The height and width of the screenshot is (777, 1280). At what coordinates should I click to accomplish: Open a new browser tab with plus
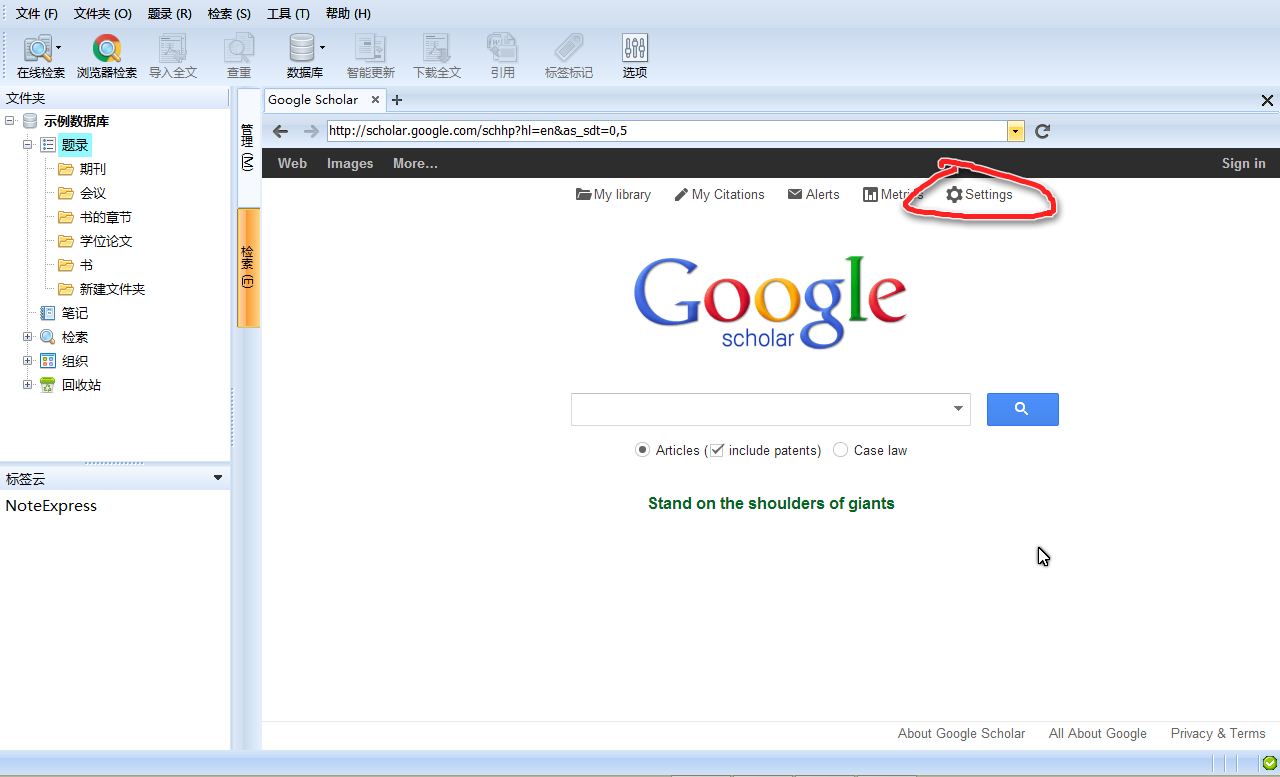click(x=397, y=100)
